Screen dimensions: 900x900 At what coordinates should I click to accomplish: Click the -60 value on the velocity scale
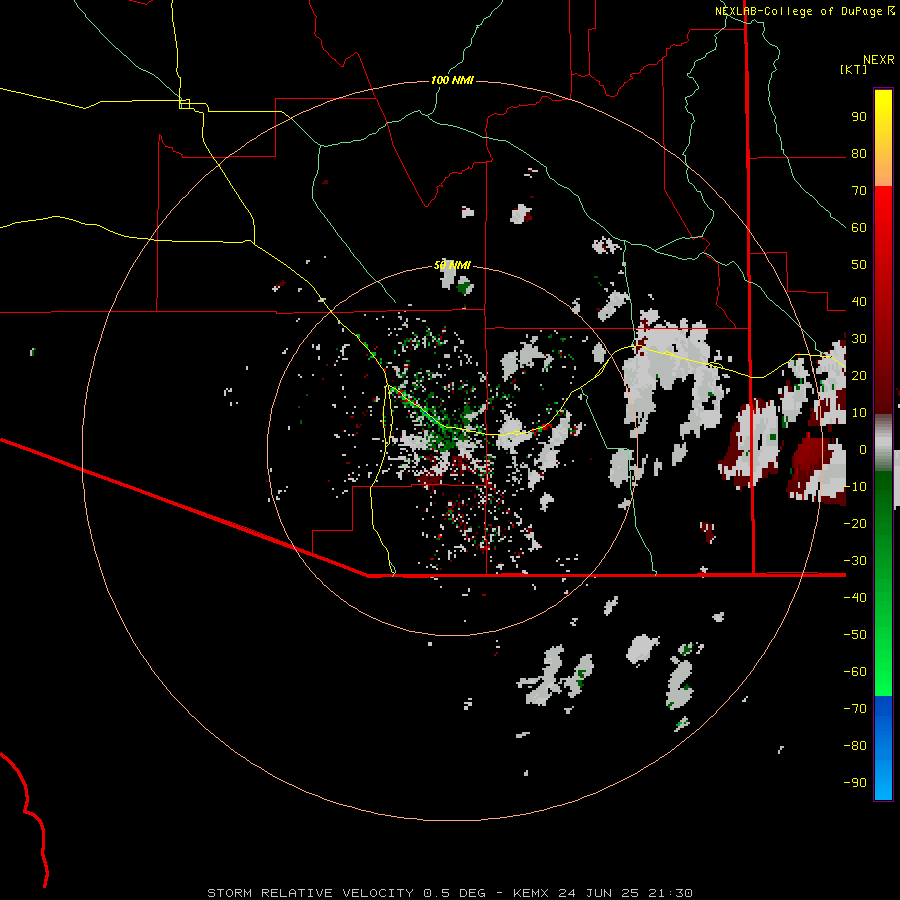(855, 672)
